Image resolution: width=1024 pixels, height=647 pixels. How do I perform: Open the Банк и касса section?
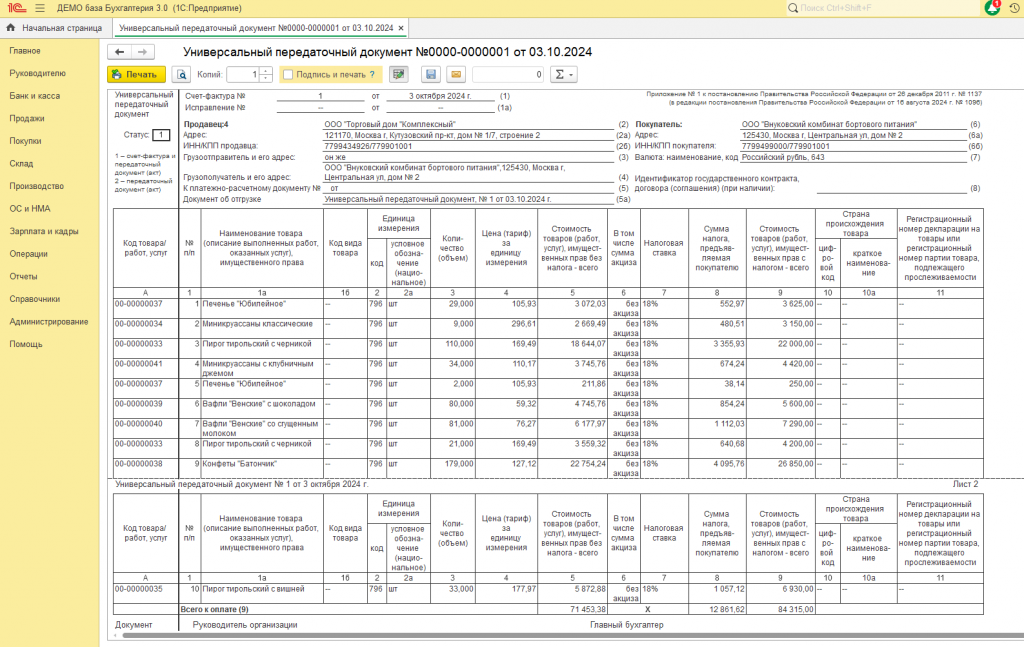point(35,96)
